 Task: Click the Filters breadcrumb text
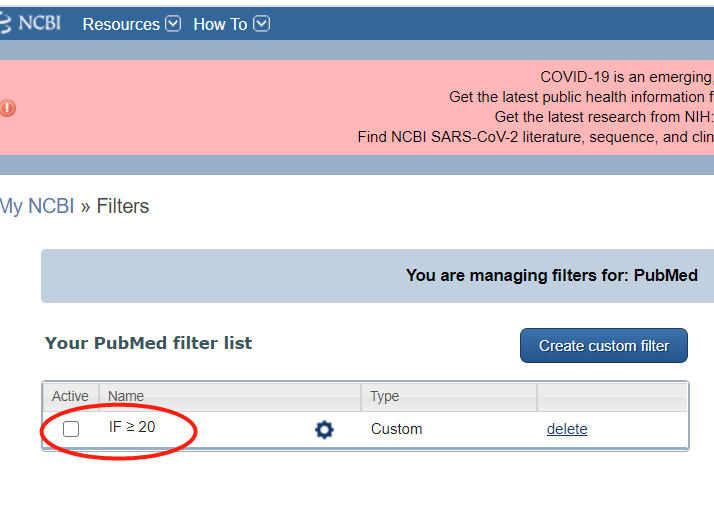123,206
